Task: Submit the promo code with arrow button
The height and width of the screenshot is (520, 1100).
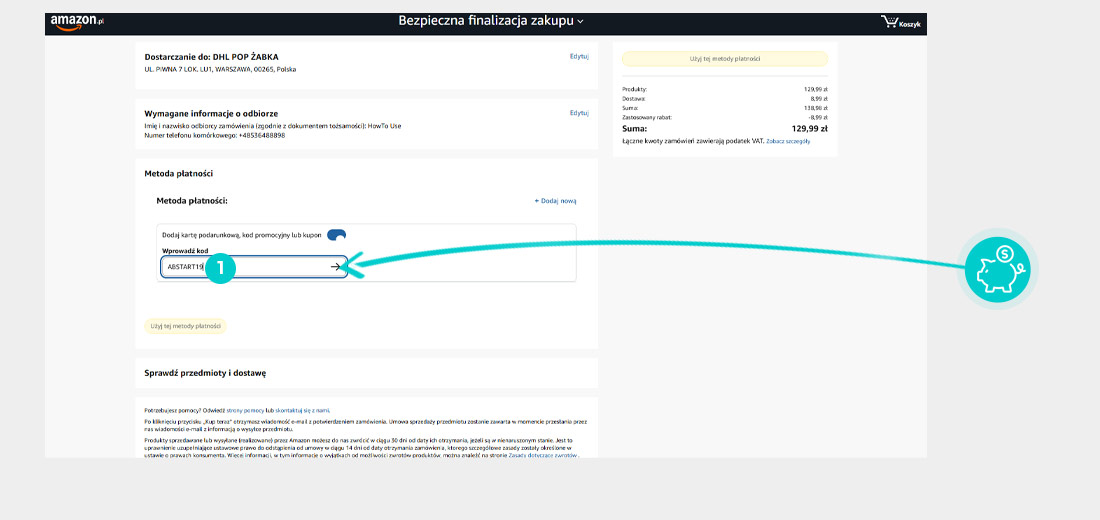Action: point(336,267)
